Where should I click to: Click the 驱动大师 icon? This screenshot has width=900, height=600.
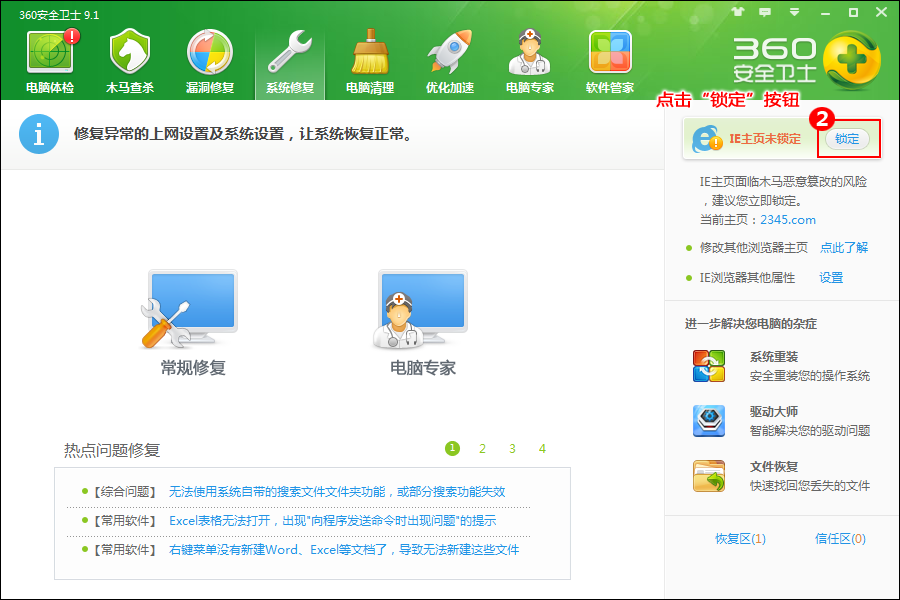[708, 421]
